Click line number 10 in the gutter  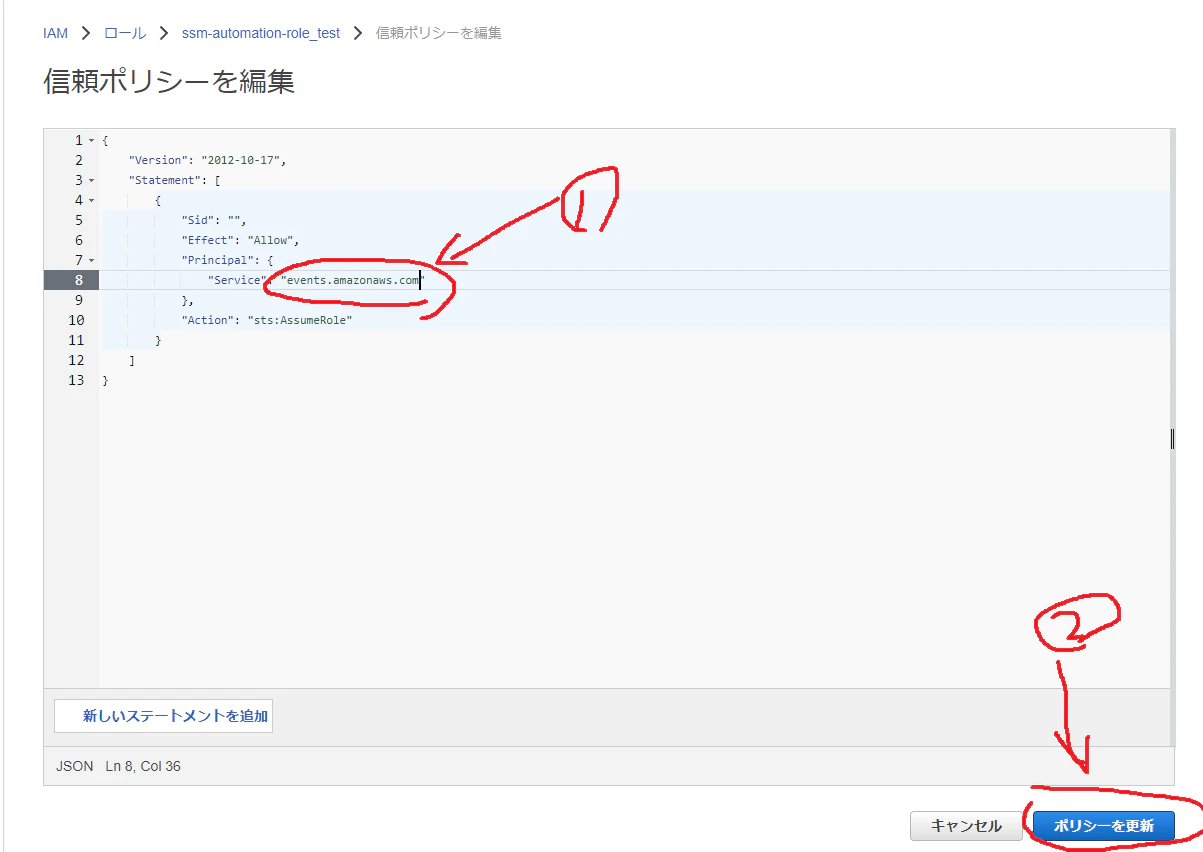(76, 320)
